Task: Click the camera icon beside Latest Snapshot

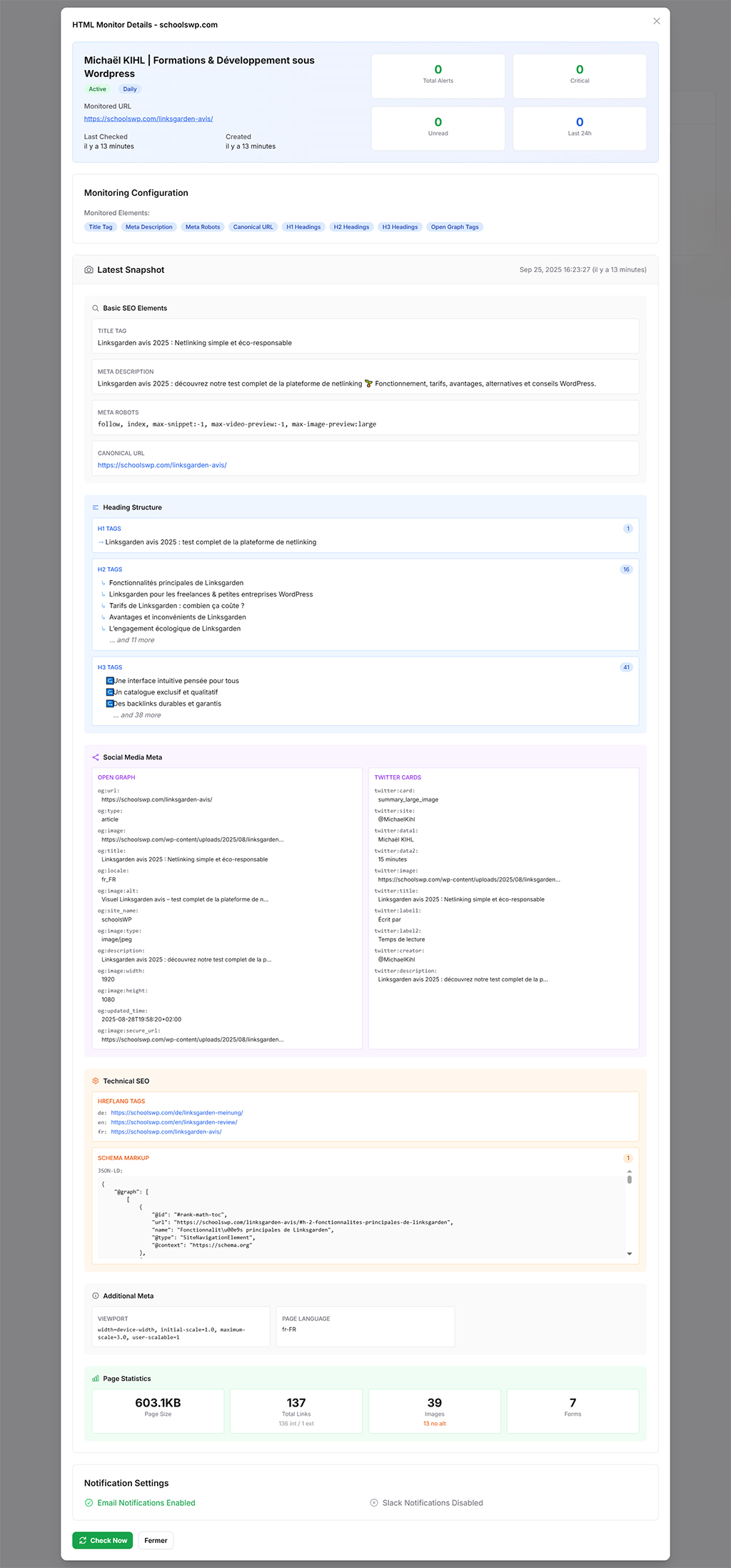Action: (89, 270)
